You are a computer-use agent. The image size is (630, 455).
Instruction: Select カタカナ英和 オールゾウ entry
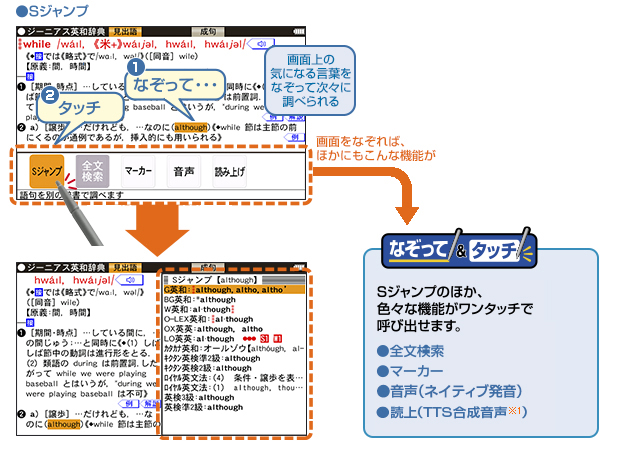[x=234, y=348]
